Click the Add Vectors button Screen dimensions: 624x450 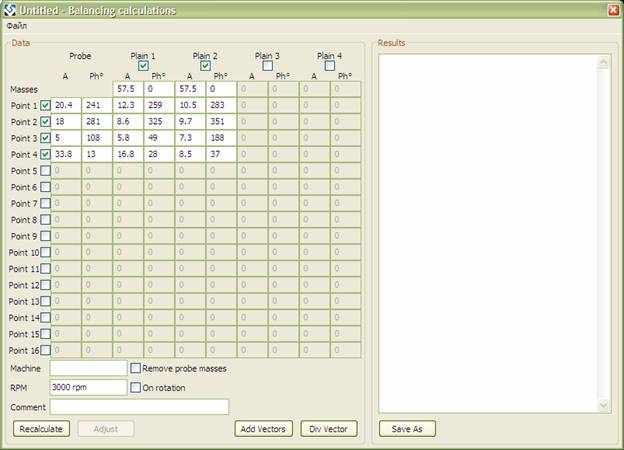click(263, 429)
